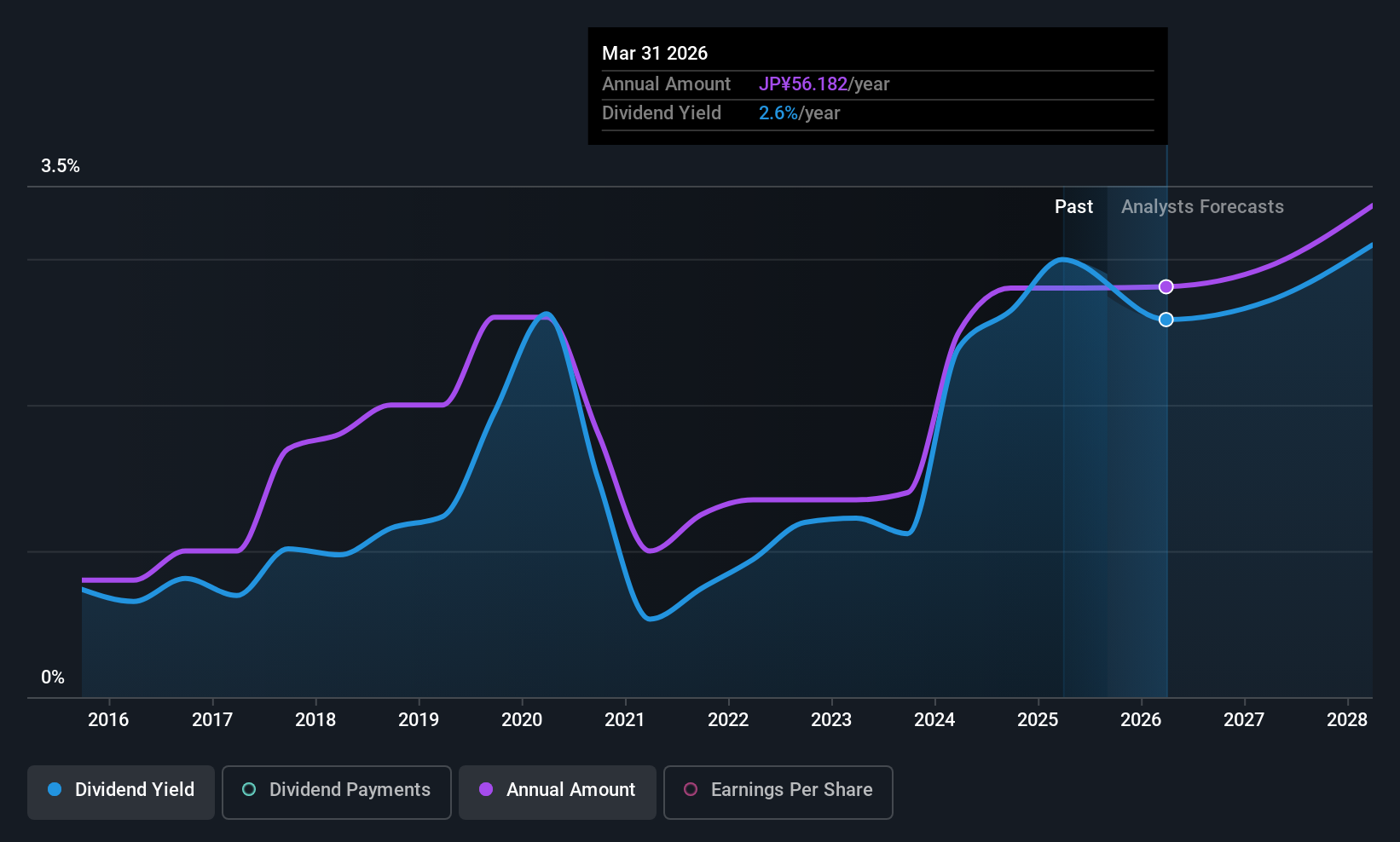Click the 2024 x-axis year label
Screen dimensions: 1400x842
[x=934, y=720]
